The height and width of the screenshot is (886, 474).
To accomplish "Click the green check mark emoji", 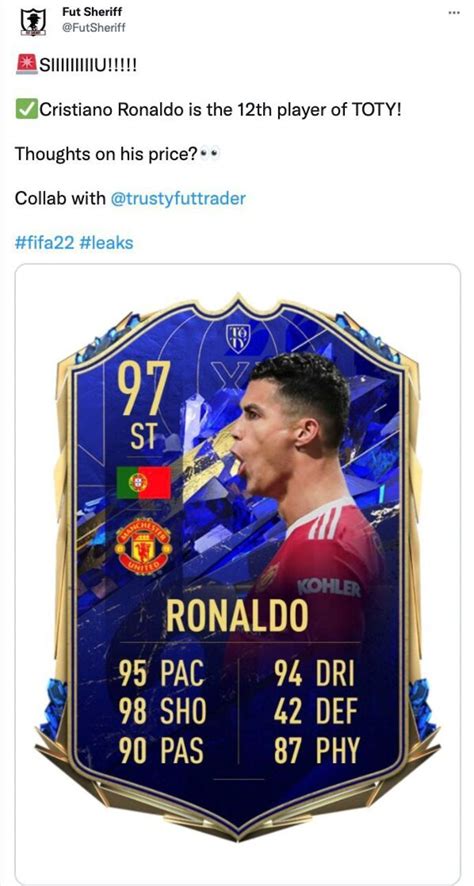I will (26, 108).
